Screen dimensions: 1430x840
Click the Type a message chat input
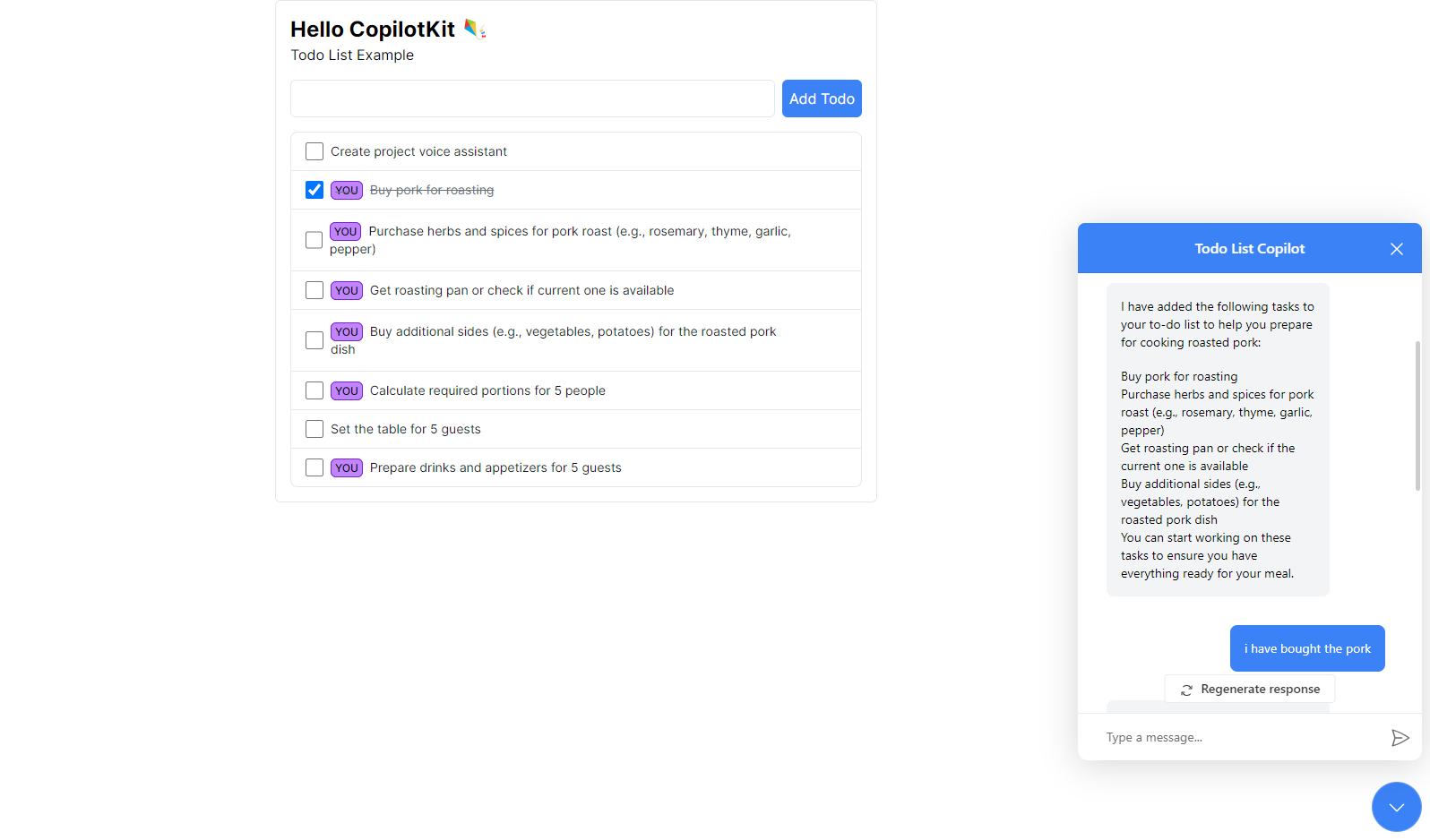(1241, 738)
